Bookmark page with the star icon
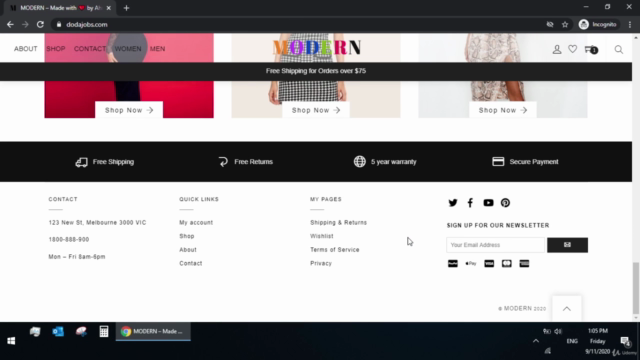 565,24
